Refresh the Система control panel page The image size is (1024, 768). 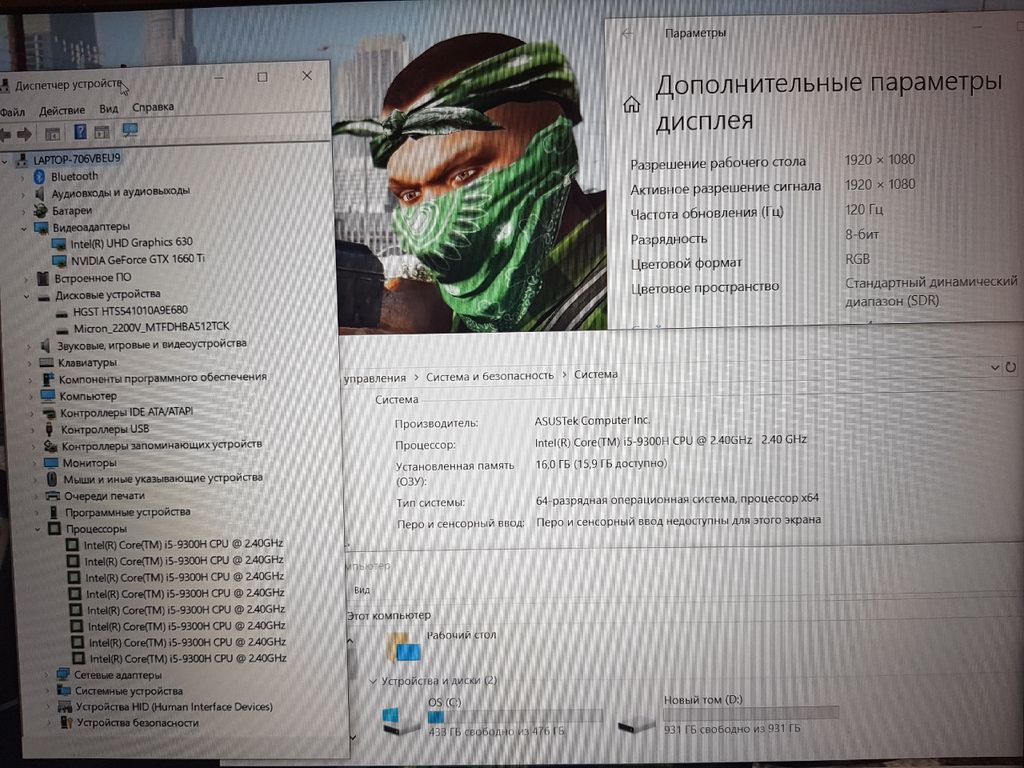coord(1011,367)
